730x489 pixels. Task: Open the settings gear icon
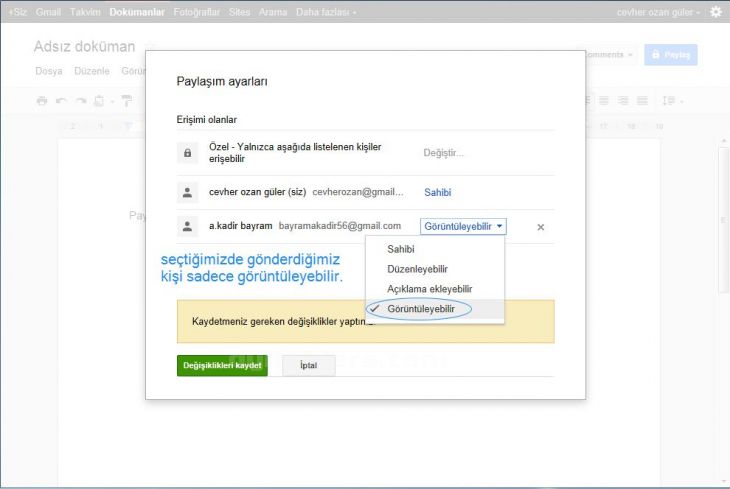715,12
